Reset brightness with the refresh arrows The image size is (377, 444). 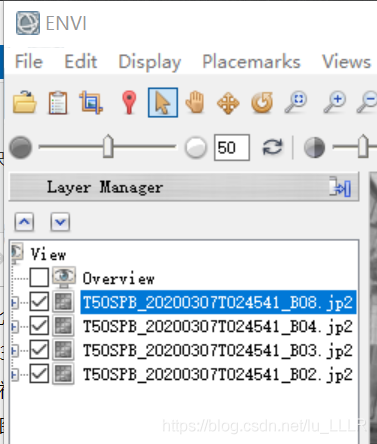coord(272,147)
